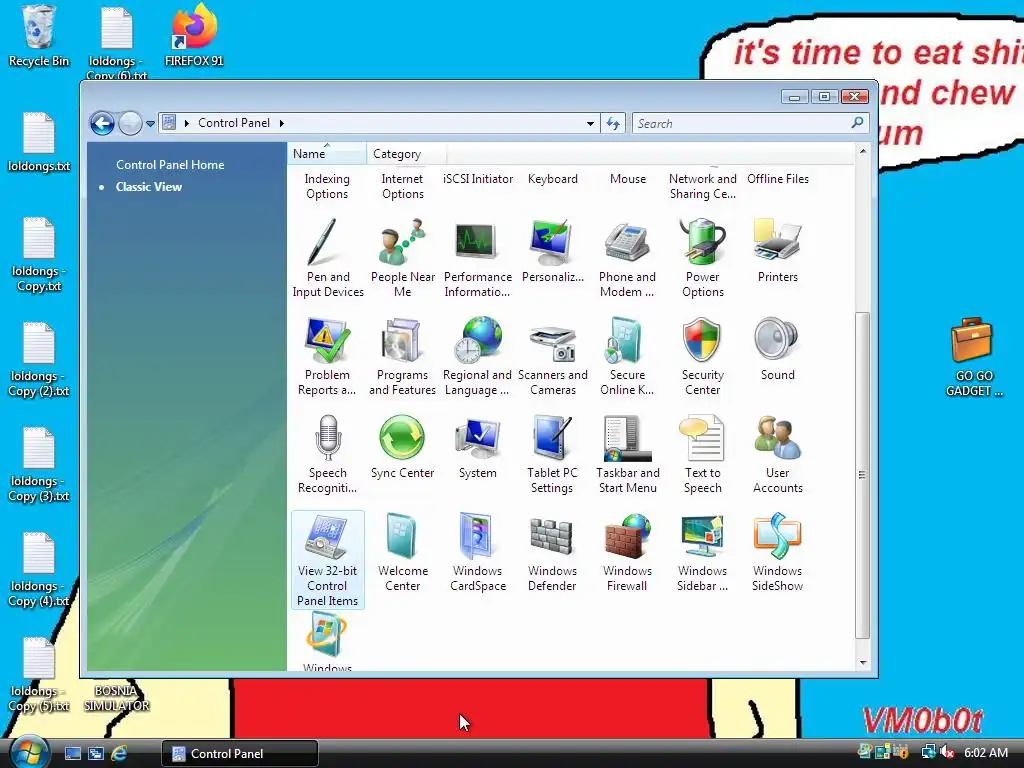Screen dimensions: 1024x768
Task: Open Windows Defender
Action: (552, 552)
